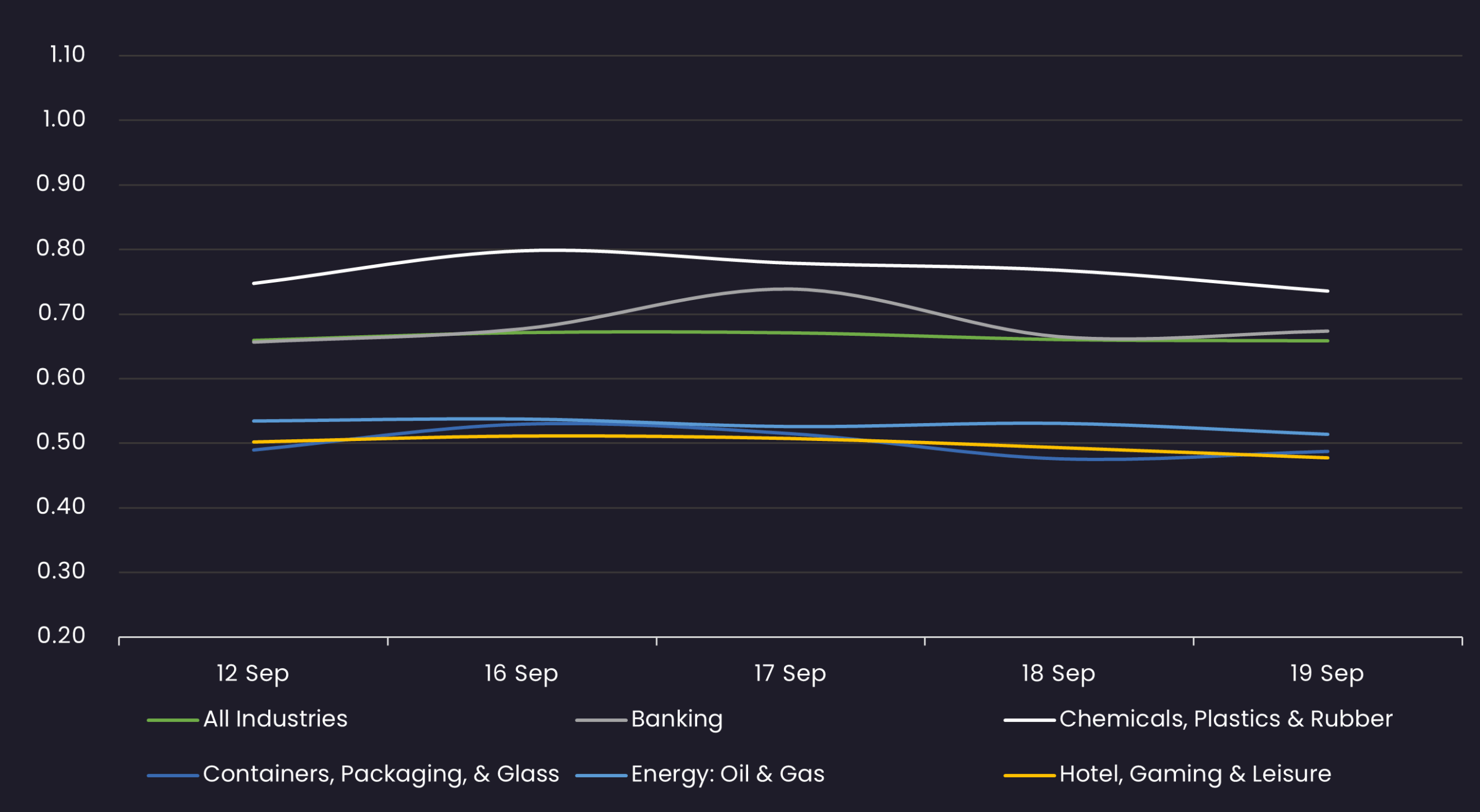Click the 0.20 y-axis value label

tap(61, 636)
